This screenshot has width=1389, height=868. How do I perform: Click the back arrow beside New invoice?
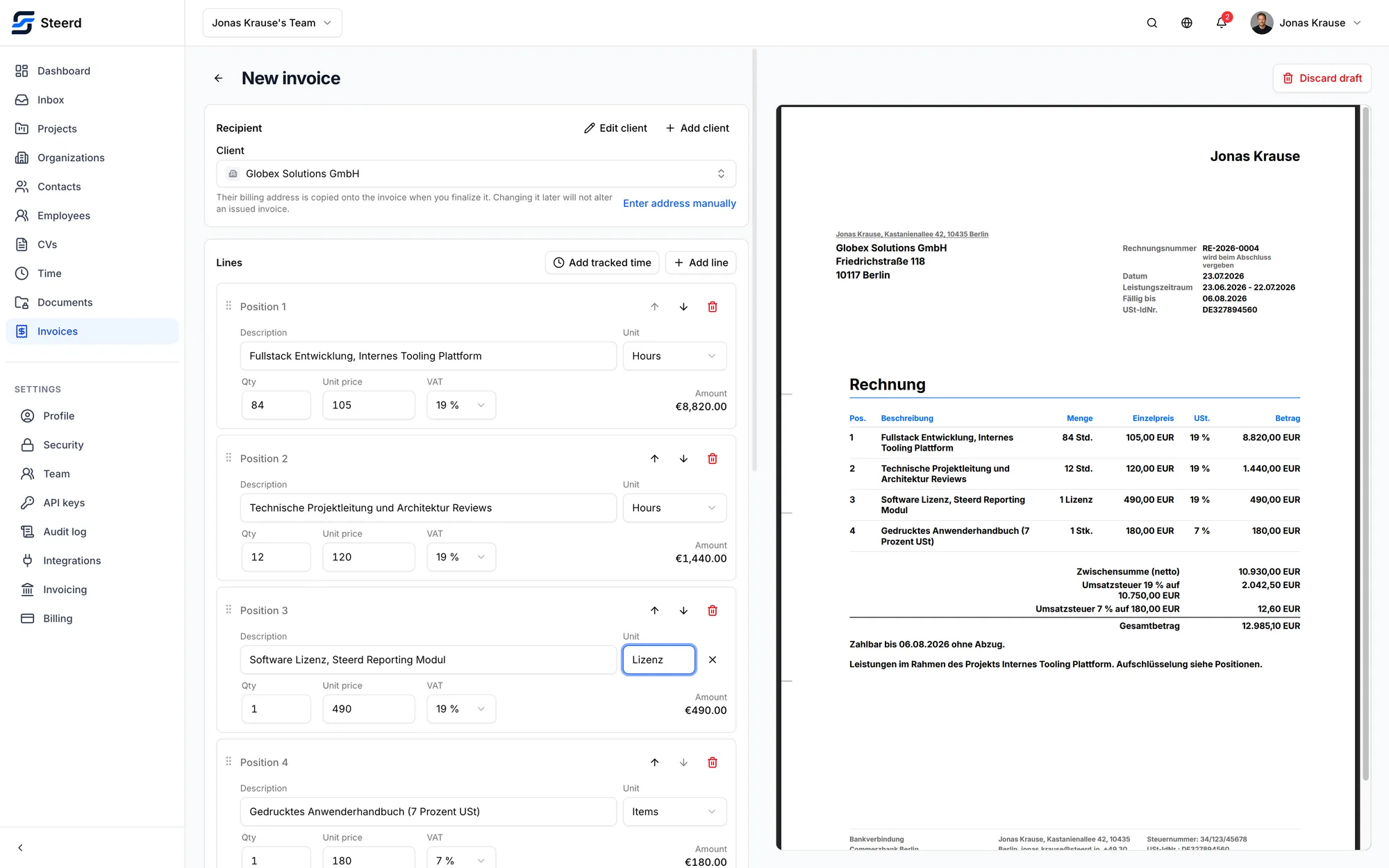coord(219,78)
